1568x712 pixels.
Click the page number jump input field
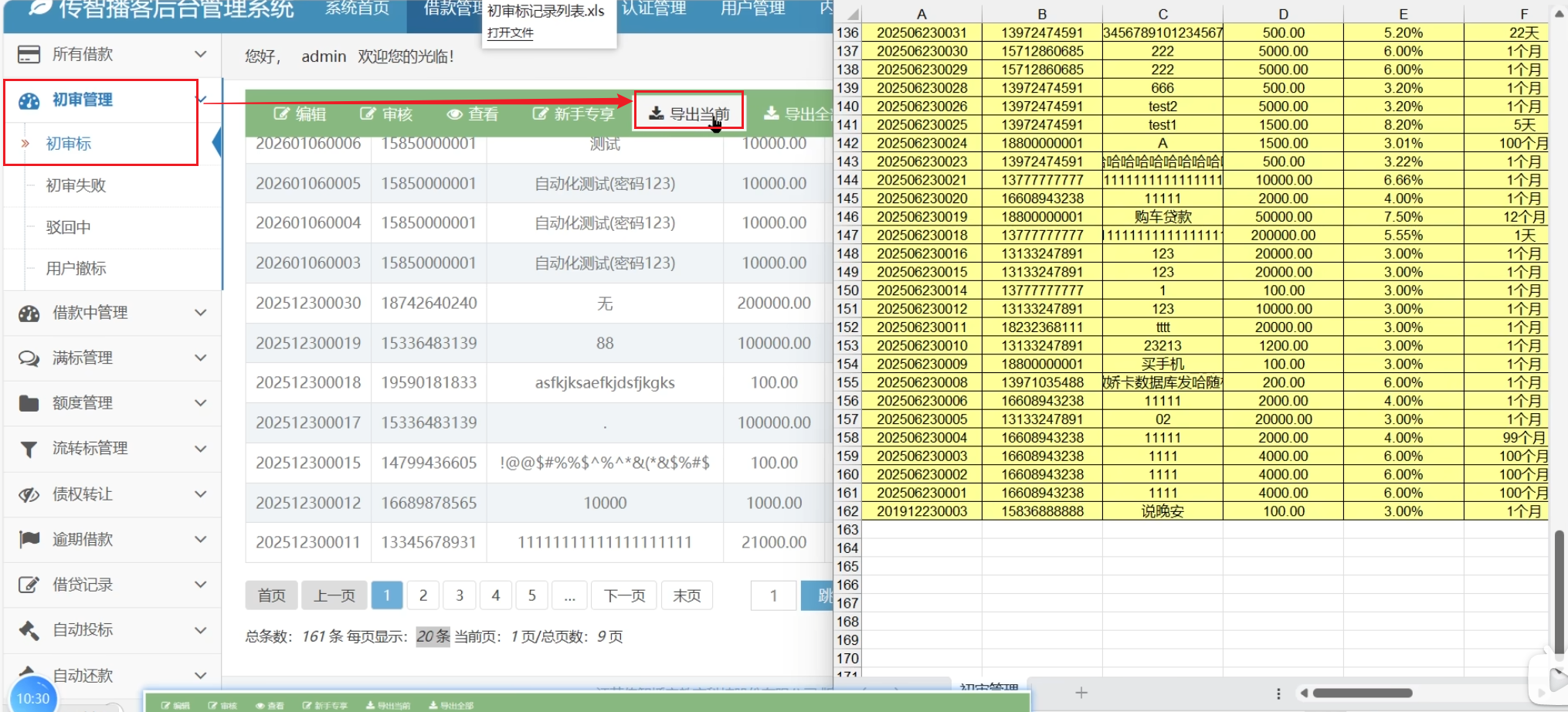coord(773,595)
